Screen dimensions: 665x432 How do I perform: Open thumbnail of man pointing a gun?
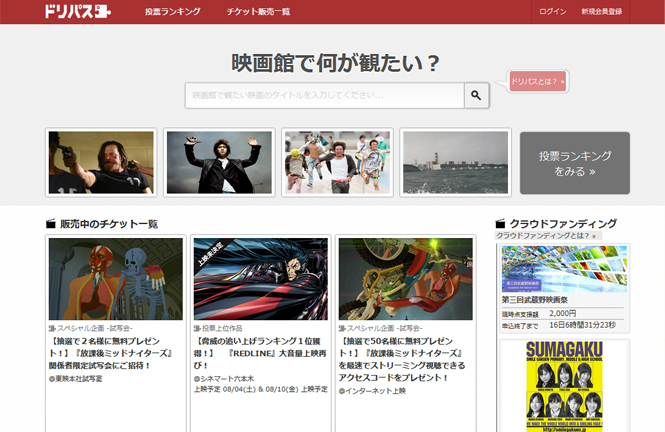click(101, 162)
